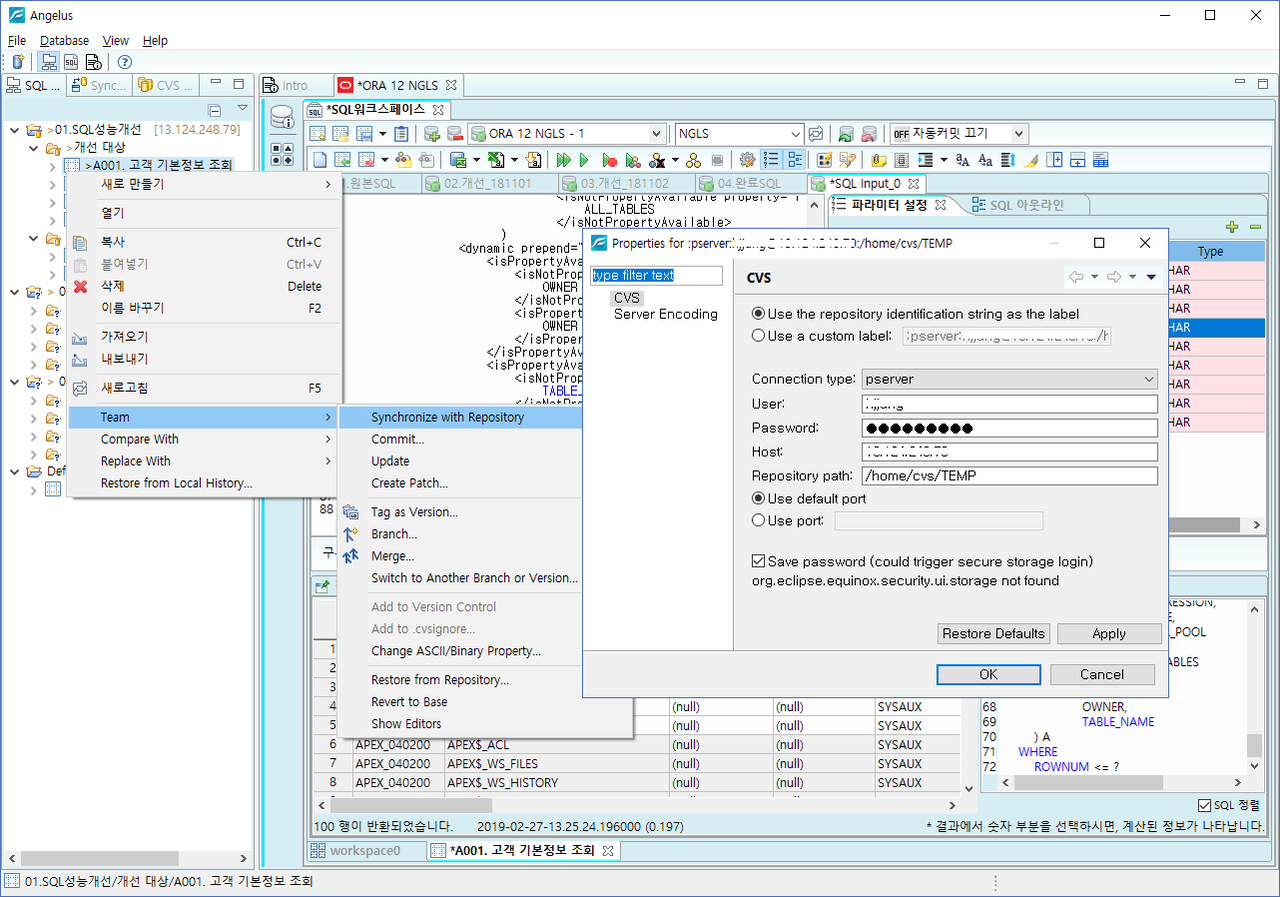This screenshot has width=1280, height=897.
Task: Click the new blank document icon
Action: (320, 160)
